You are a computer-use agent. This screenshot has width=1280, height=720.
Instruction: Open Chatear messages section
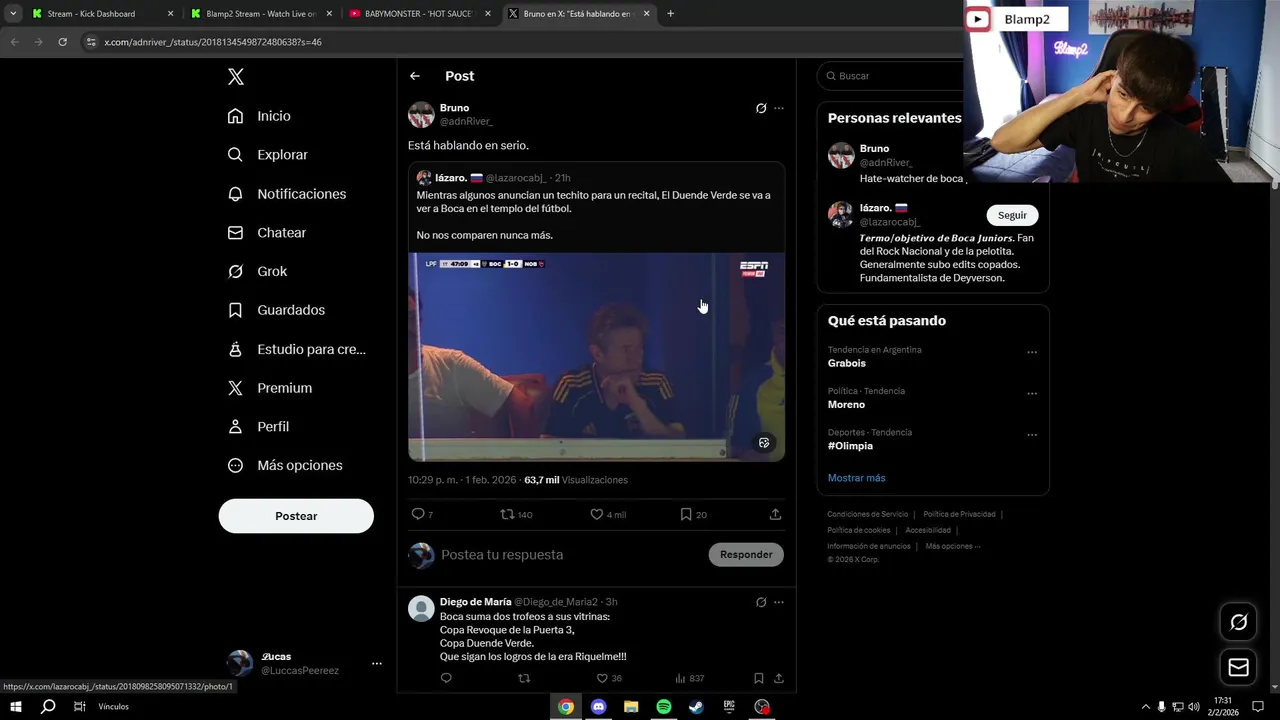point(266,232)
